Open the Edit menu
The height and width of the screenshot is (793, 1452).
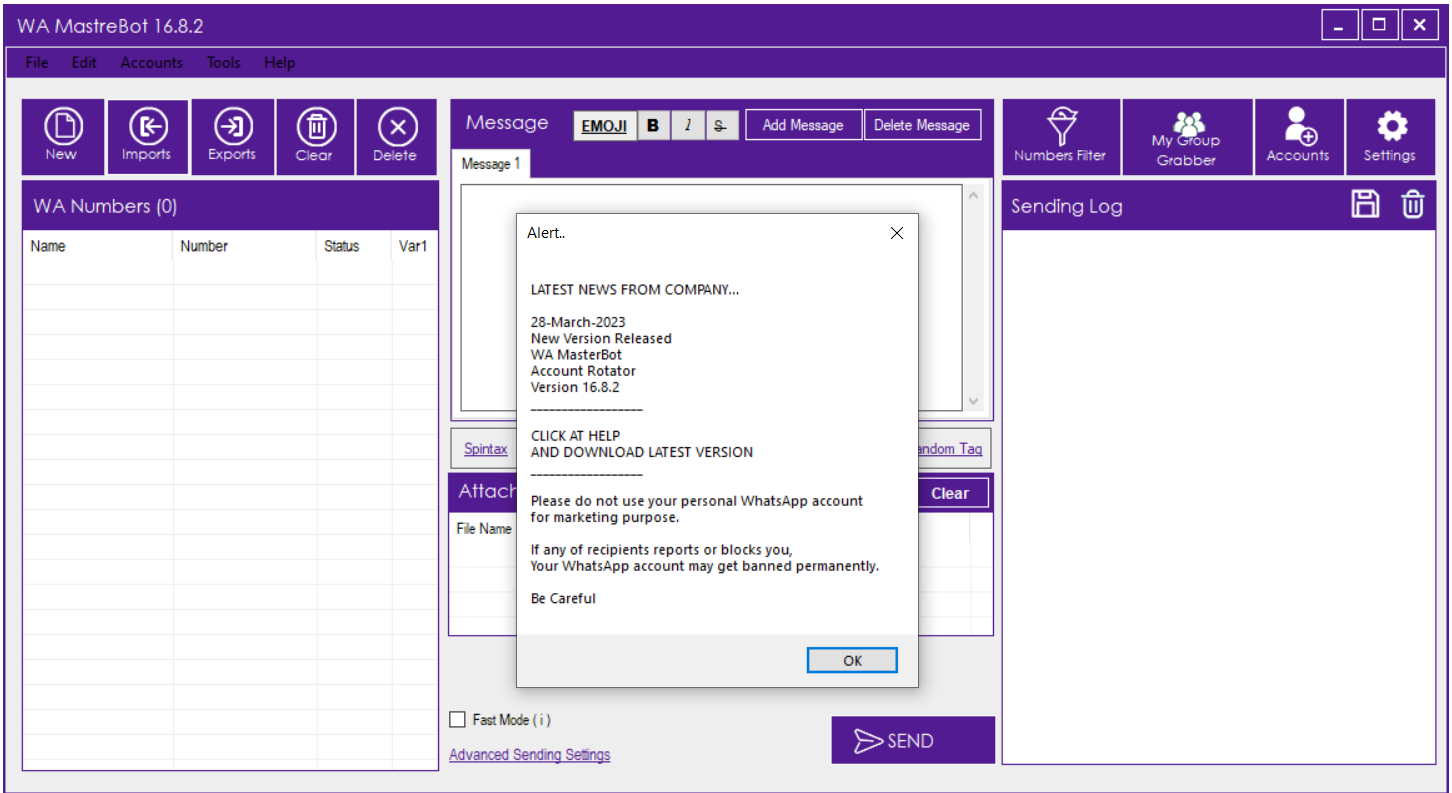(x=84, y=62)
